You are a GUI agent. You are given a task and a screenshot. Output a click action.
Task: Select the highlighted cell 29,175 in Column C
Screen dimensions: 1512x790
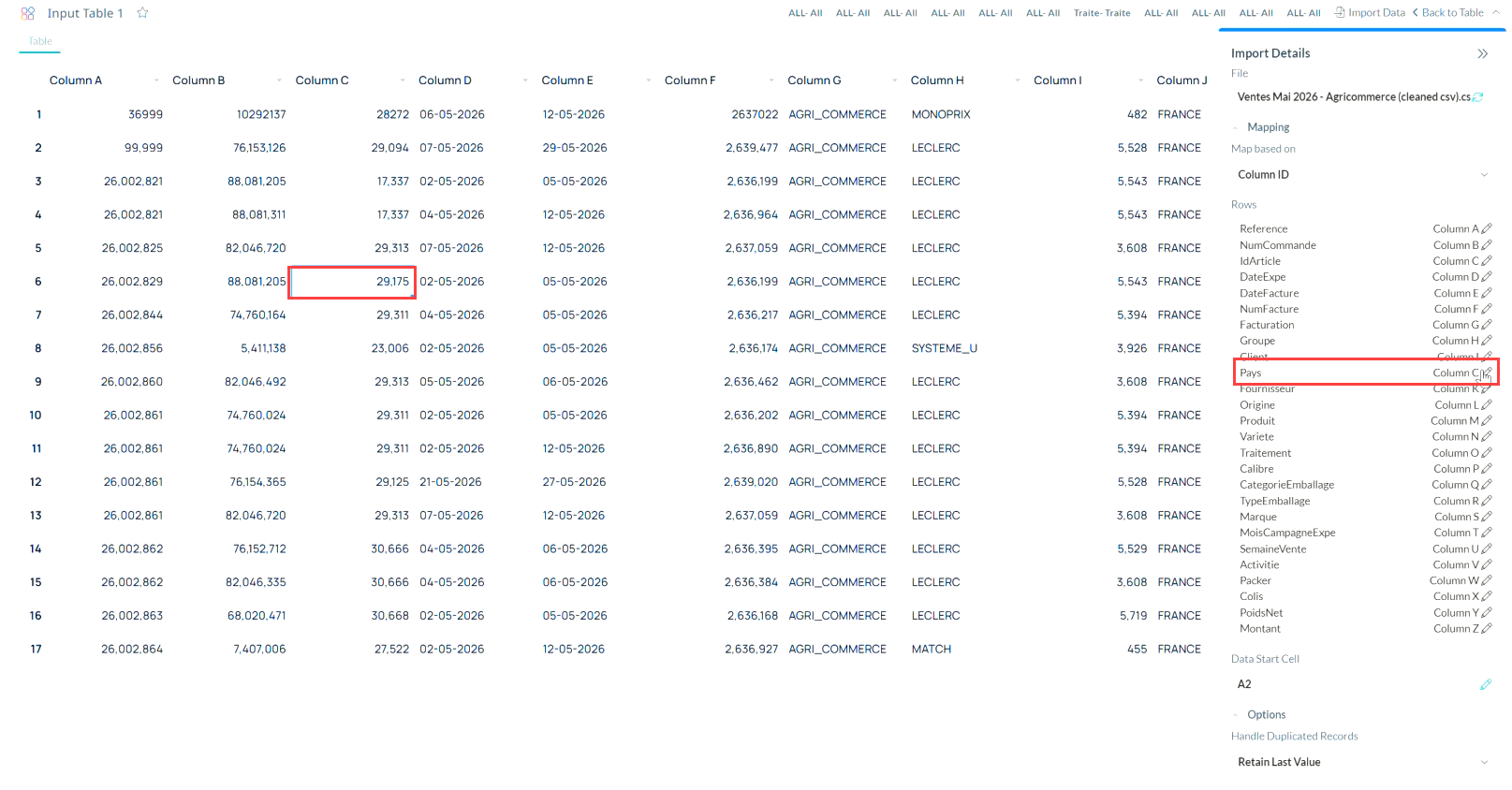coord(352,282)
